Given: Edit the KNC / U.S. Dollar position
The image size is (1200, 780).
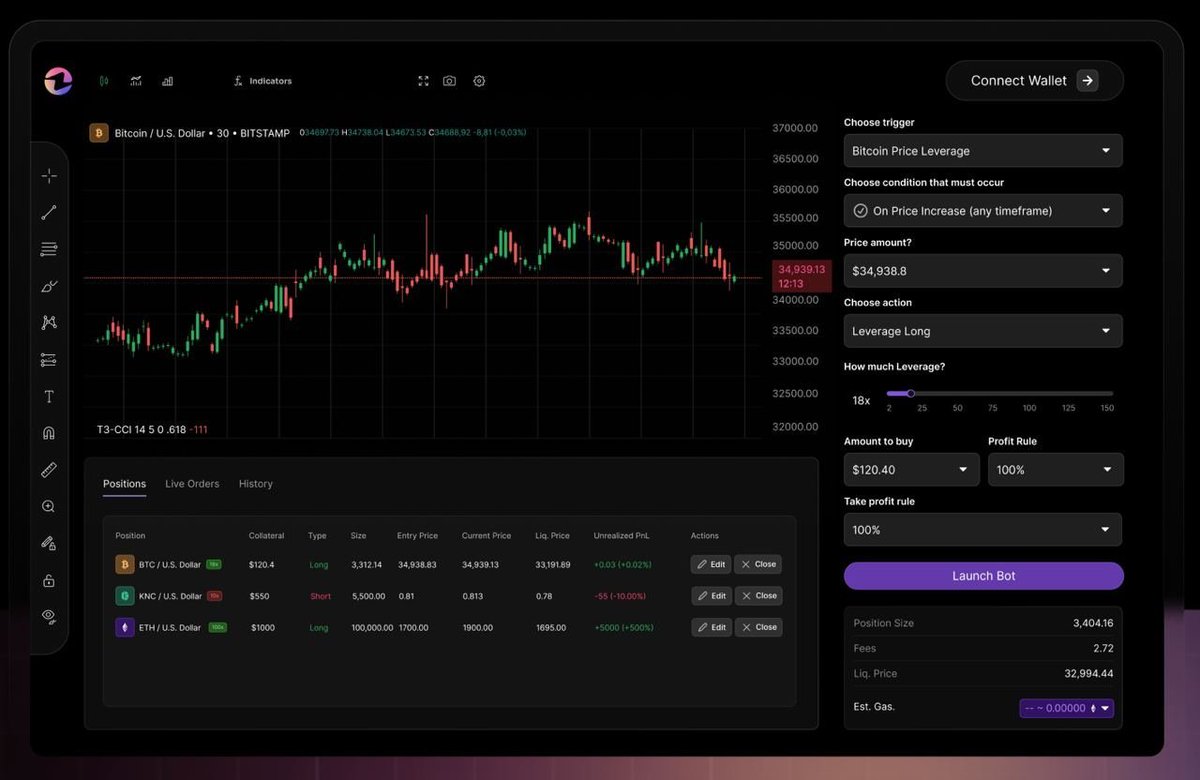Looking at the screenshot, I should click(710, 595).
